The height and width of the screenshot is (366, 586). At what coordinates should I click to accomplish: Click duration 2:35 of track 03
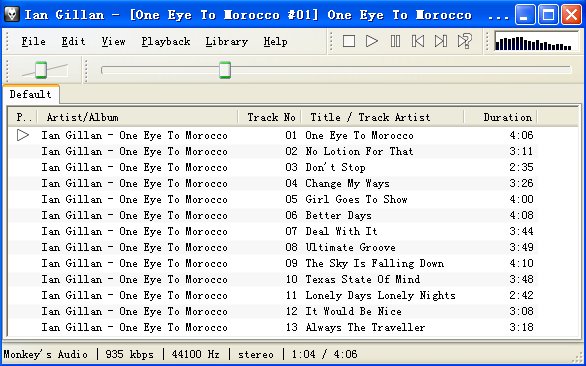(521, 167)
